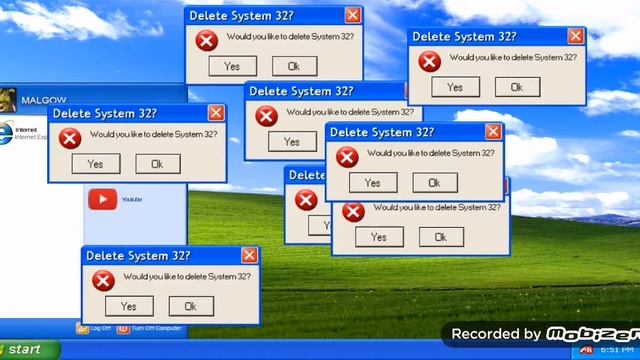This screenshot has width=640, height=360.
Task: Close the dialog overlapping Internet Explorer entry
Action: tap(216, 113)
